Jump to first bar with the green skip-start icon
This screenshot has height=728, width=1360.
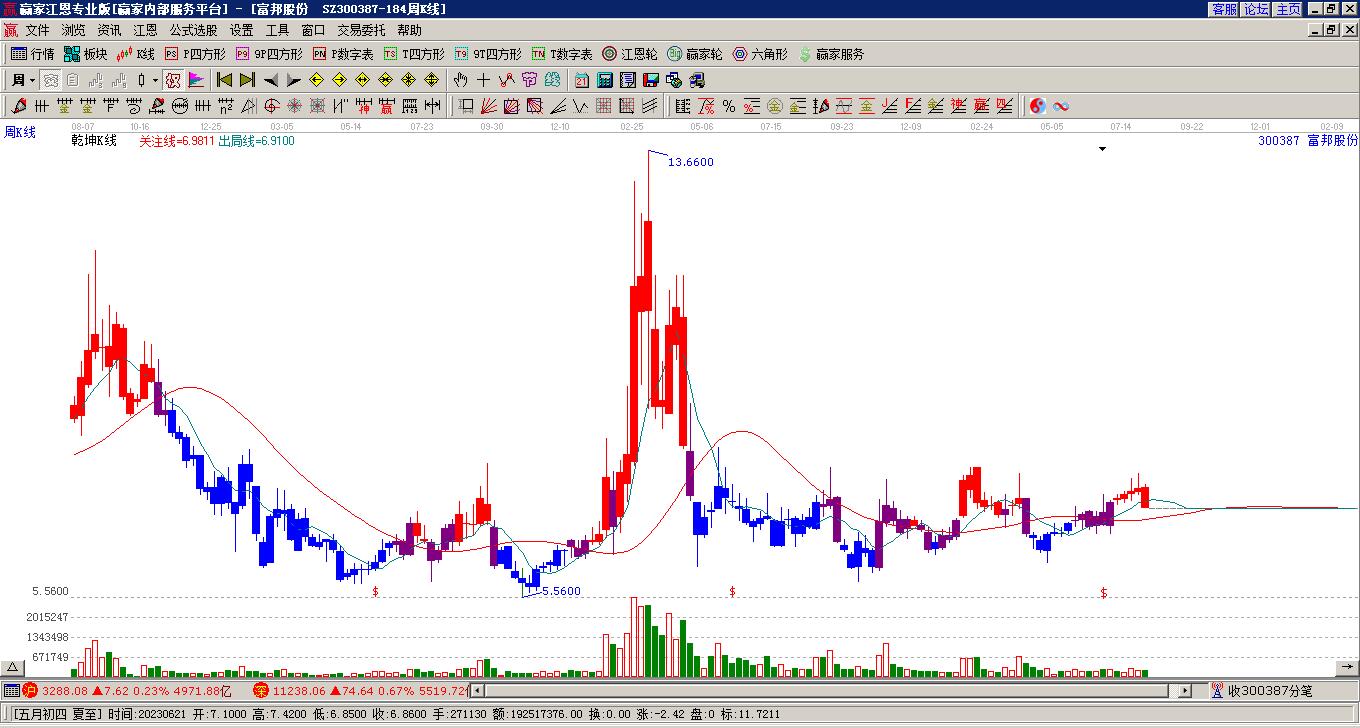(225, 80)
